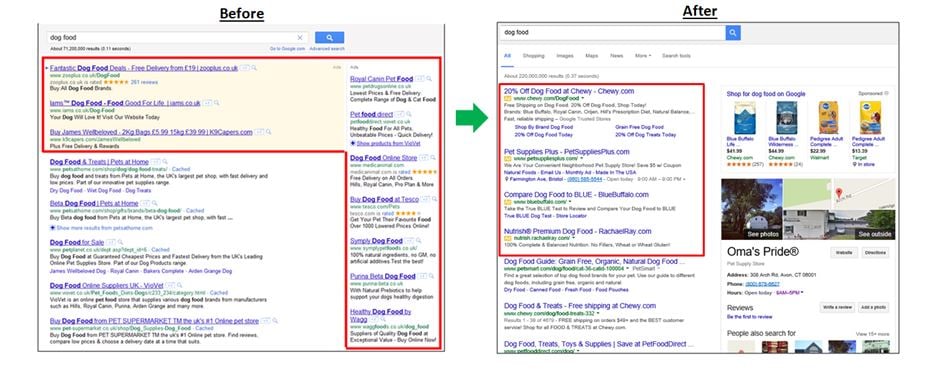936x383 pixels.
Task: Open 'Fantastic Dog Food Deals' zooplus ad
Action: point(144,68)
